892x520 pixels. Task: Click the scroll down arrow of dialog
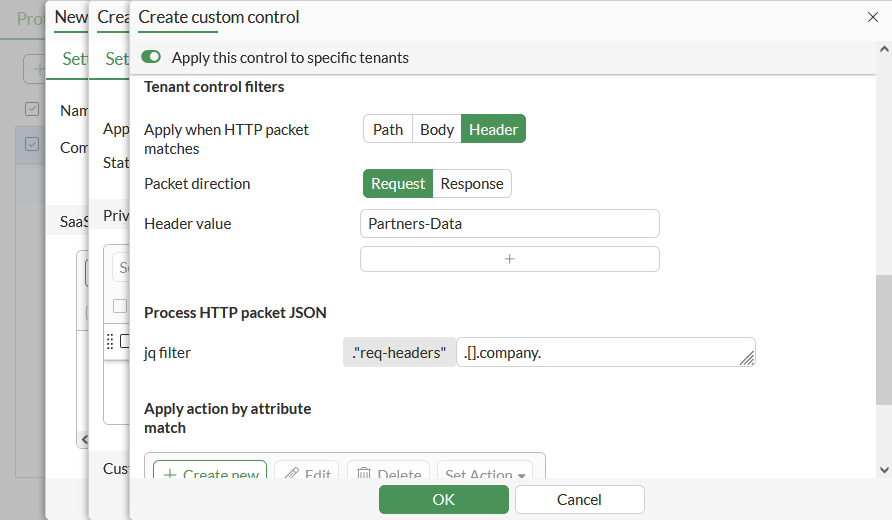884,469
